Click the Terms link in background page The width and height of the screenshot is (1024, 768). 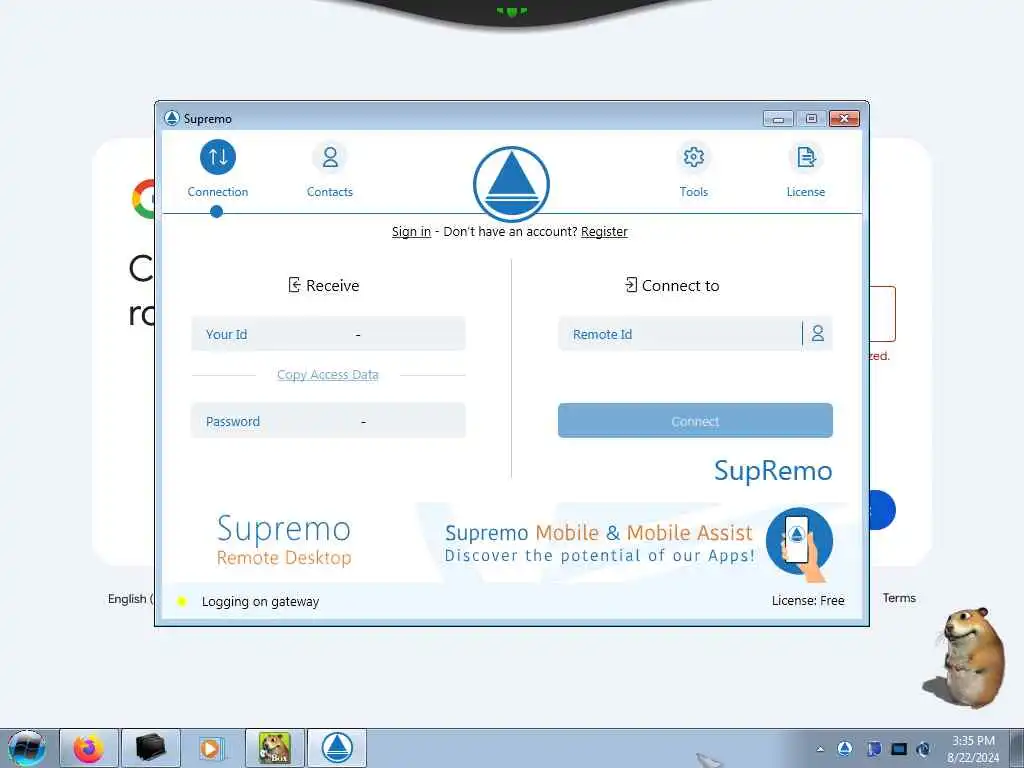pyautogui.click(x=899, y=598)
